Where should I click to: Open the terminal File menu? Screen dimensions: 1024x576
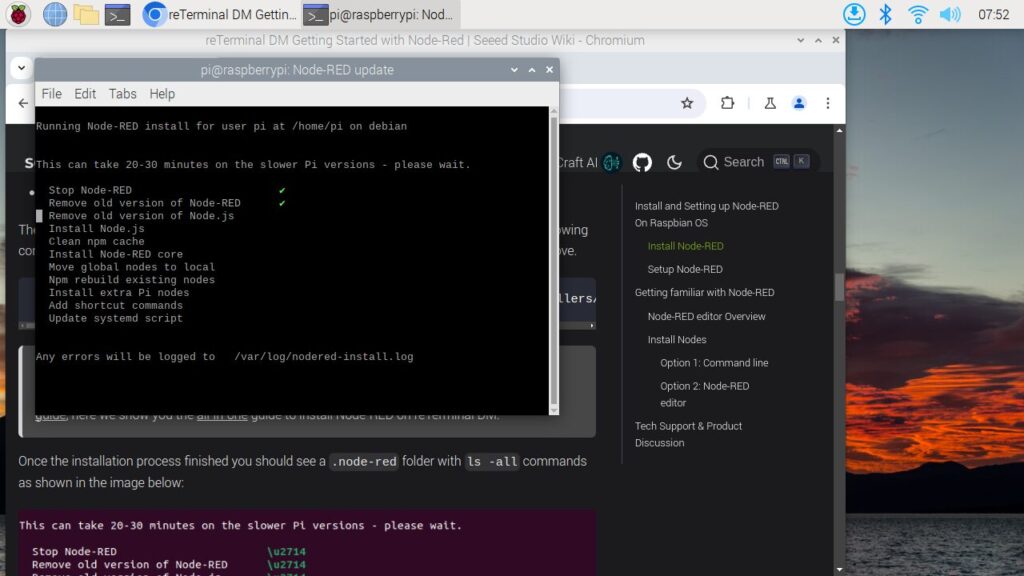(52, 94)
